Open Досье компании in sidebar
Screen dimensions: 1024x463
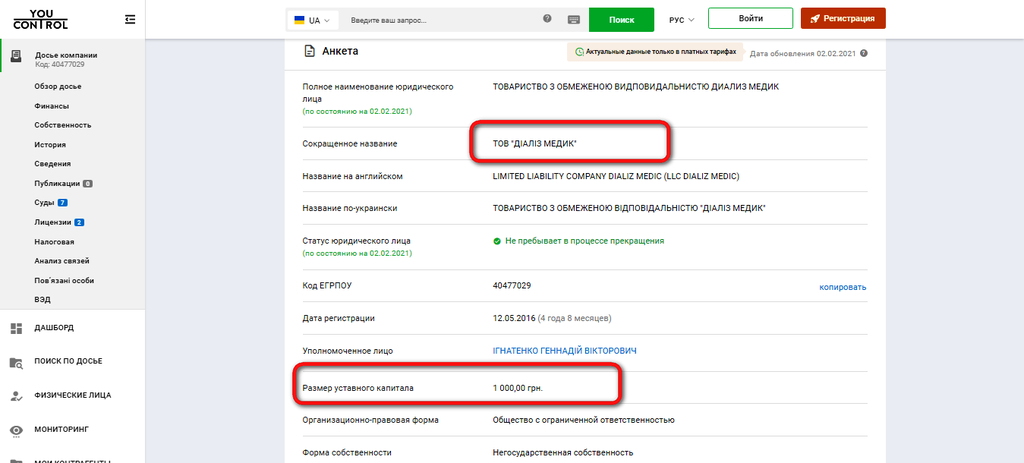66,56
